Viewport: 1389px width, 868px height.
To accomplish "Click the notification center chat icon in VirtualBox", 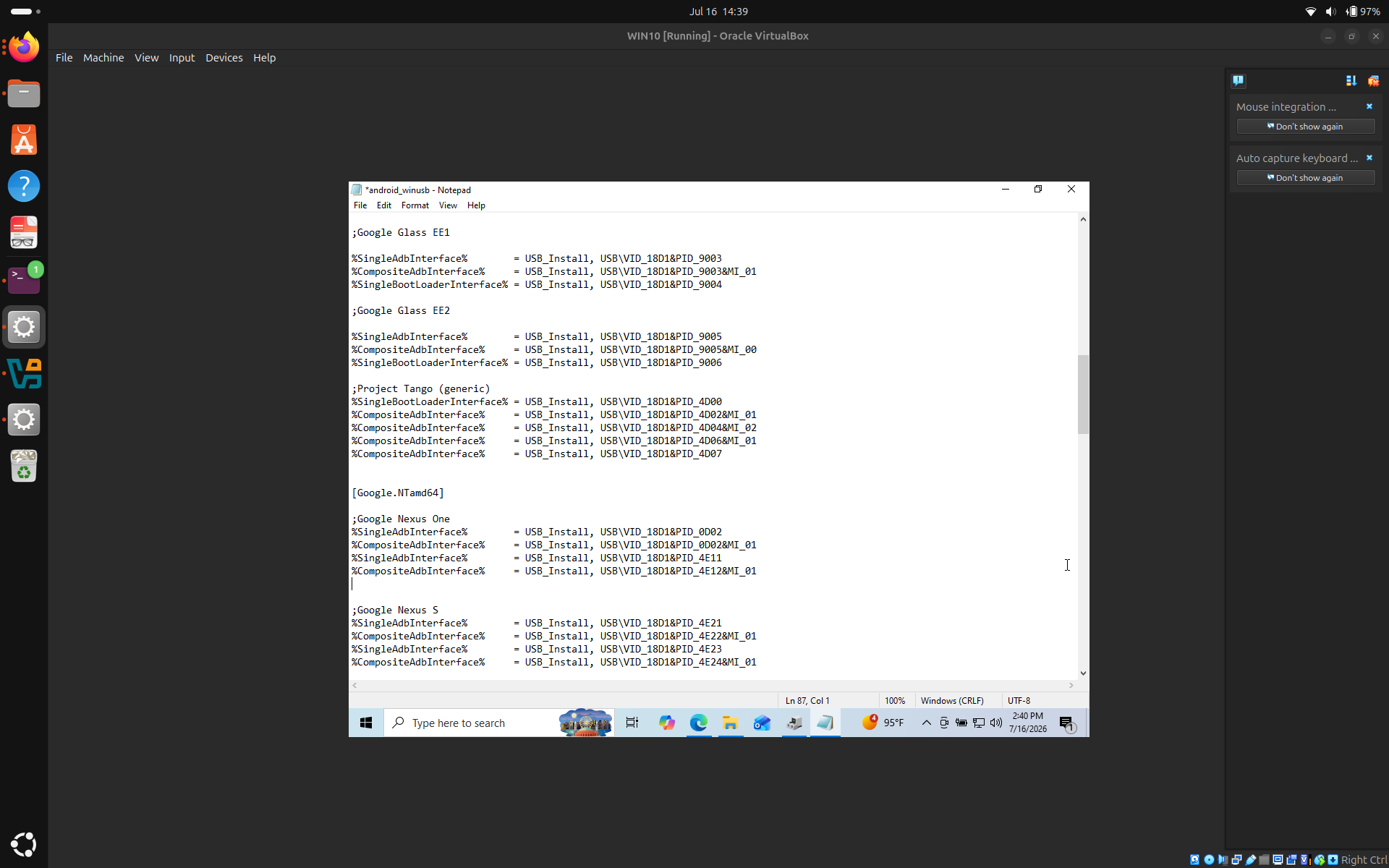I will [1238, 80].
